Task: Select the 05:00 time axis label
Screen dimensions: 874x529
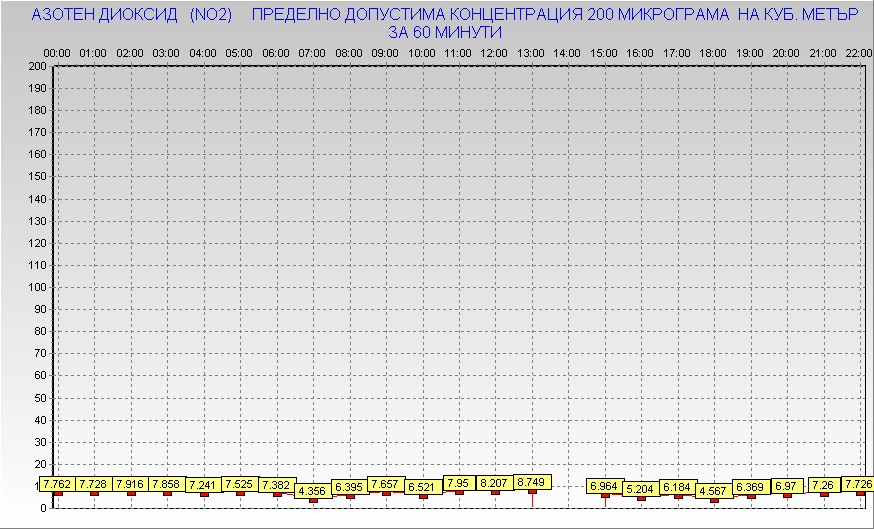Action: pyautogui.click(x=239, y=54)
